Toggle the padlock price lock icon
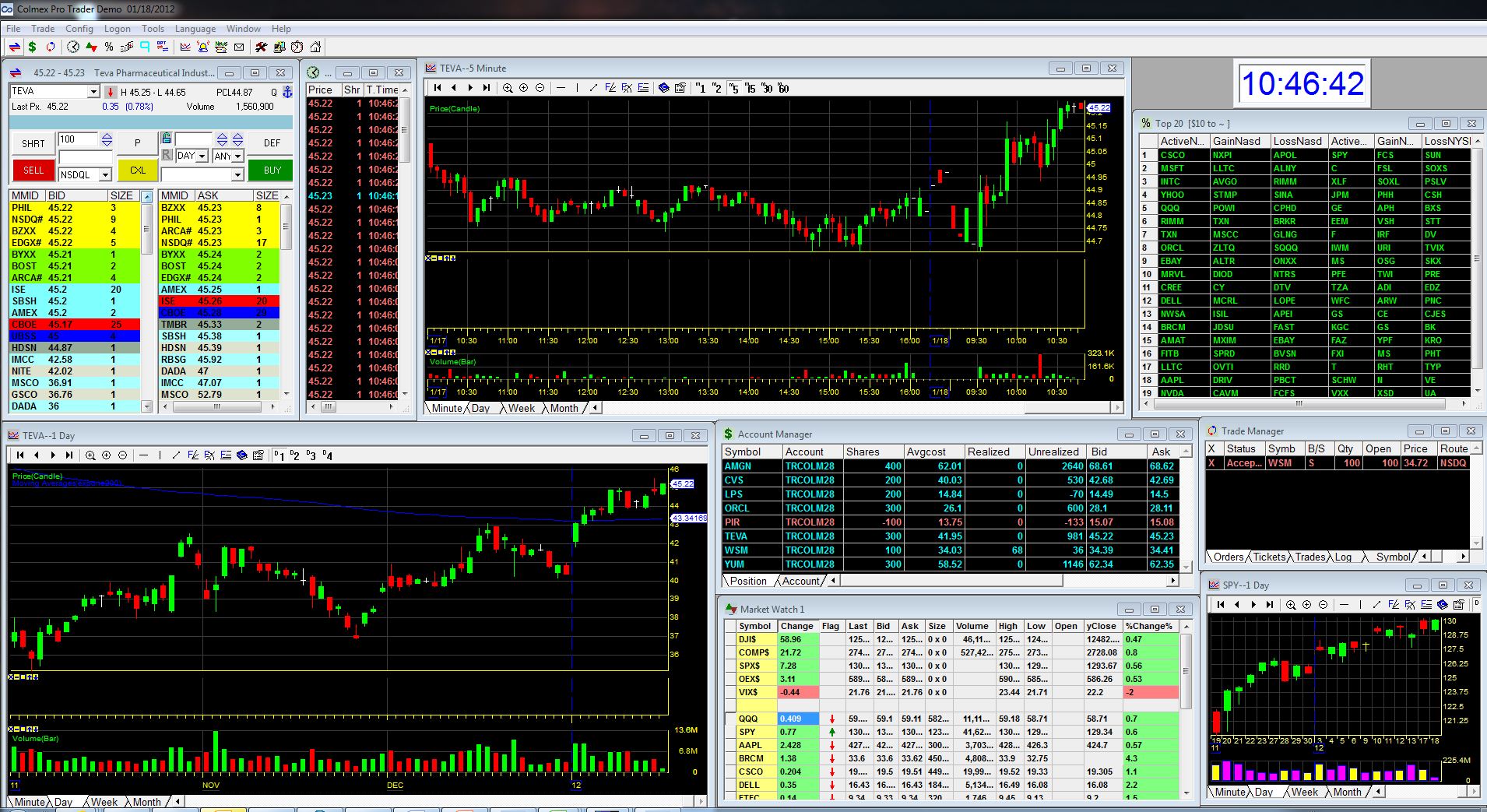 [166, 139]
